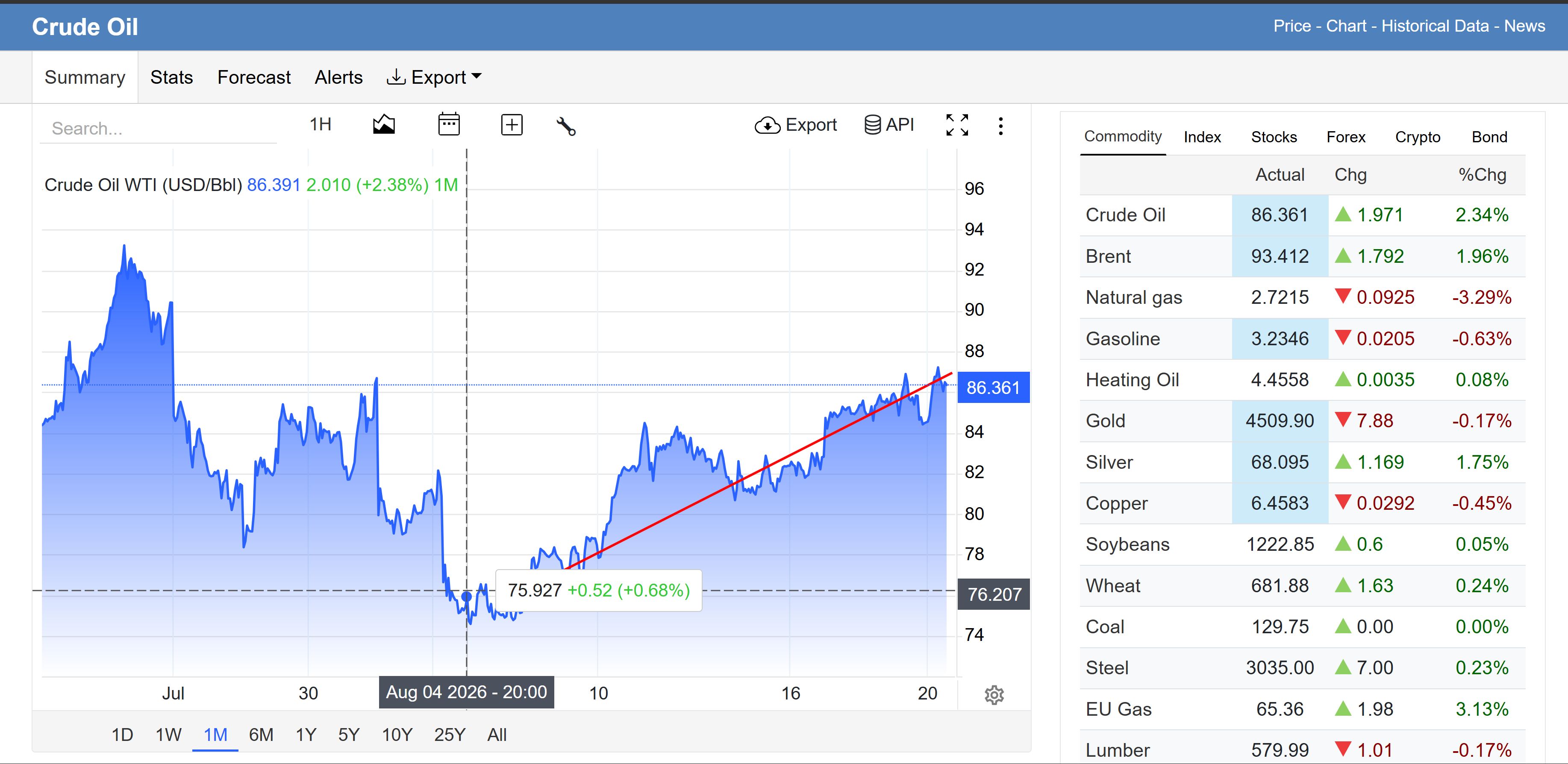Select the 5Y time range
The height and width of the screenshot is (764, 1568).
point(349,735)
